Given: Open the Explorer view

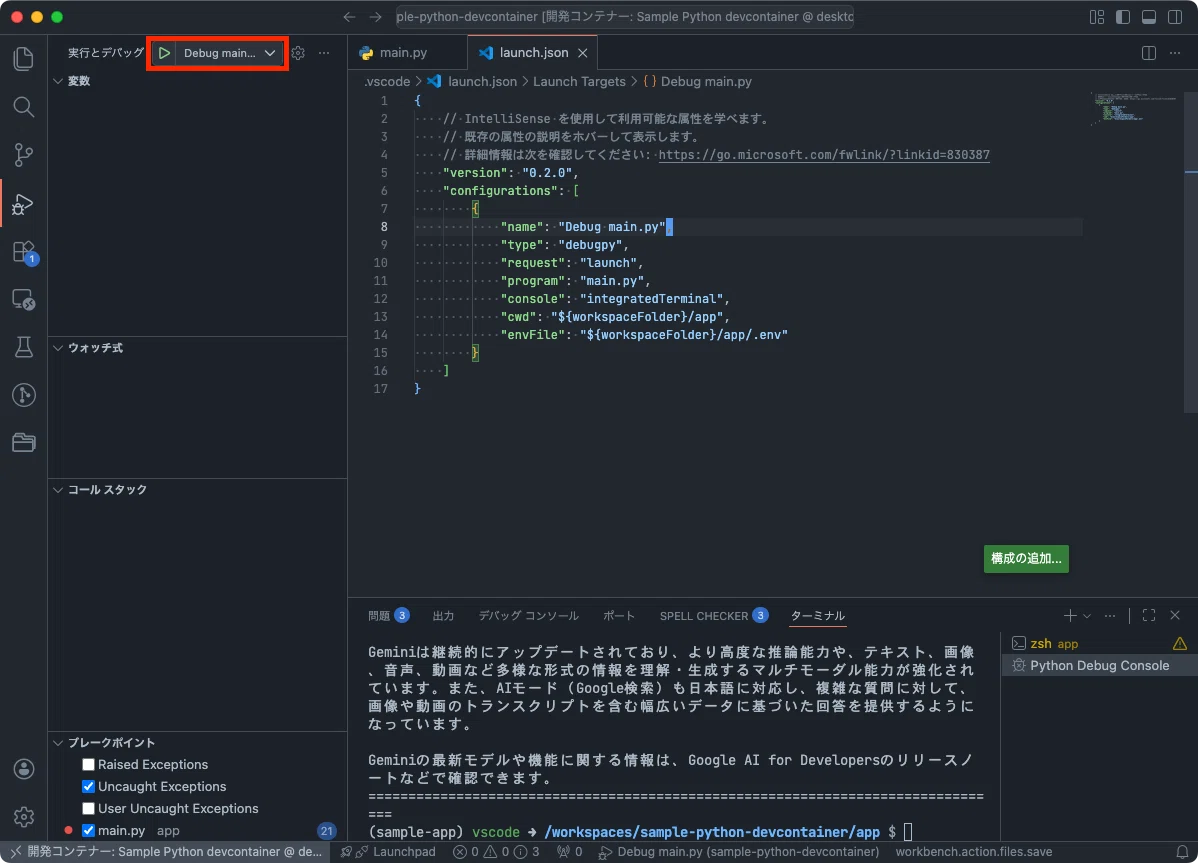Looking at the screenshot, I should point(24,59).
